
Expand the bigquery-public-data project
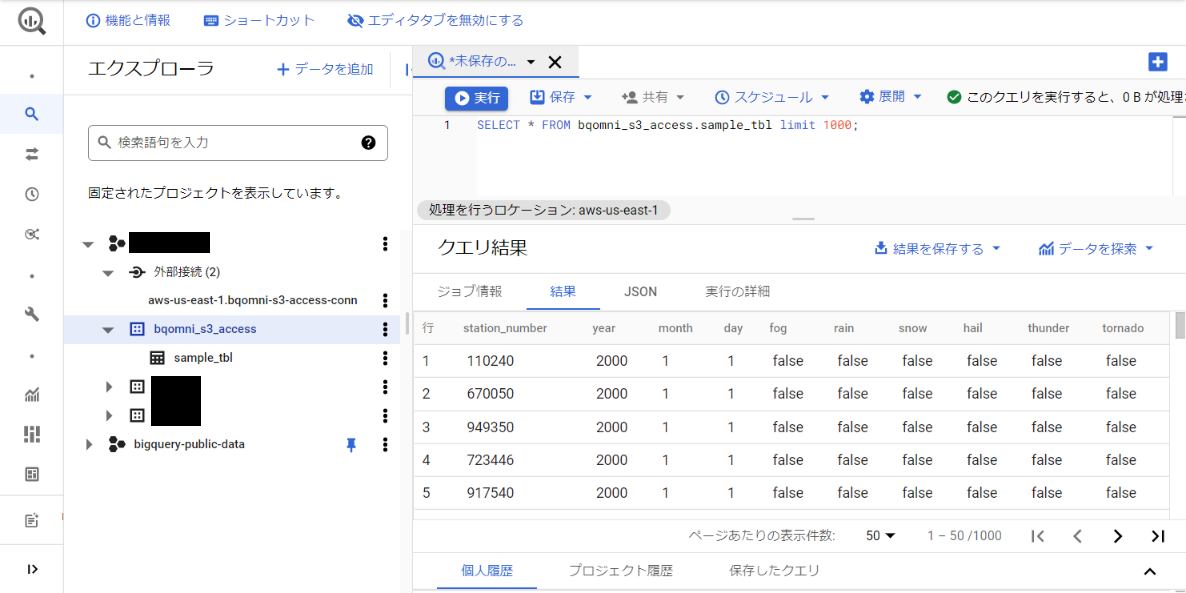[89, 445]
